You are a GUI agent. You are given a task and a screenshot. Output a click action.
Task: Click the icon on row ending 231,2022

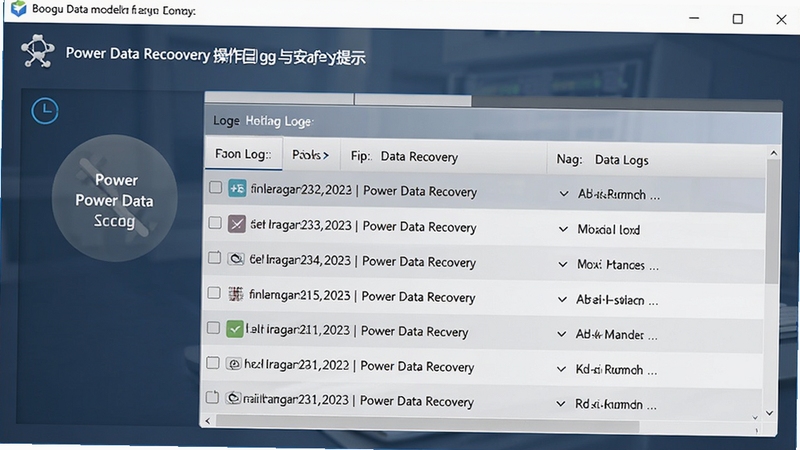(x=234, y=364)
